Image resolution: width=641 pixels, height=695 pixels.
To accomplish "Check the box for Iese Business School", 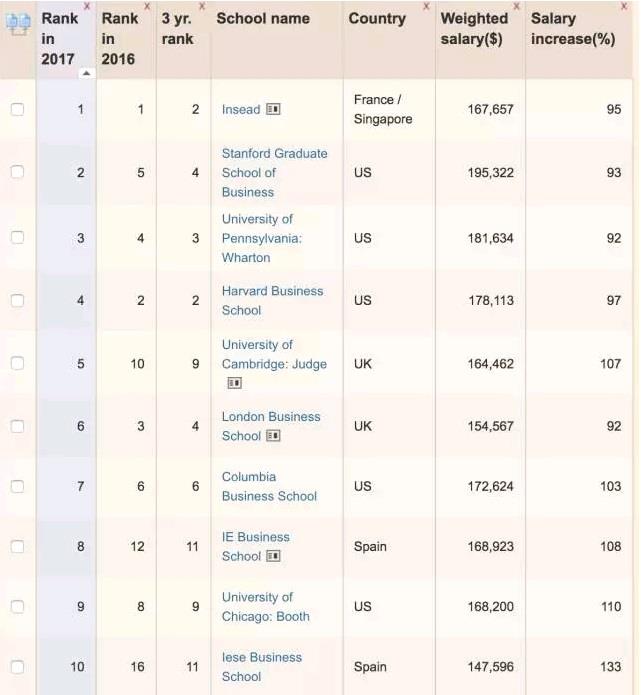I will pyautogui.click(x=17, y=667).
